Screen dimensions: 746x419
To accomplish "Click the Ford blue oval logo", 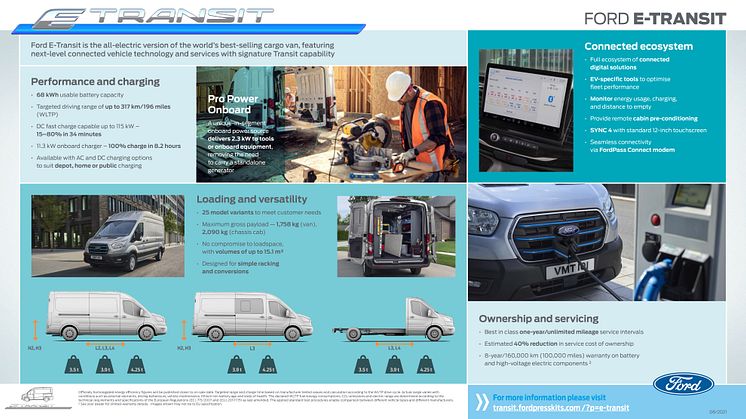I will point(683,384).
